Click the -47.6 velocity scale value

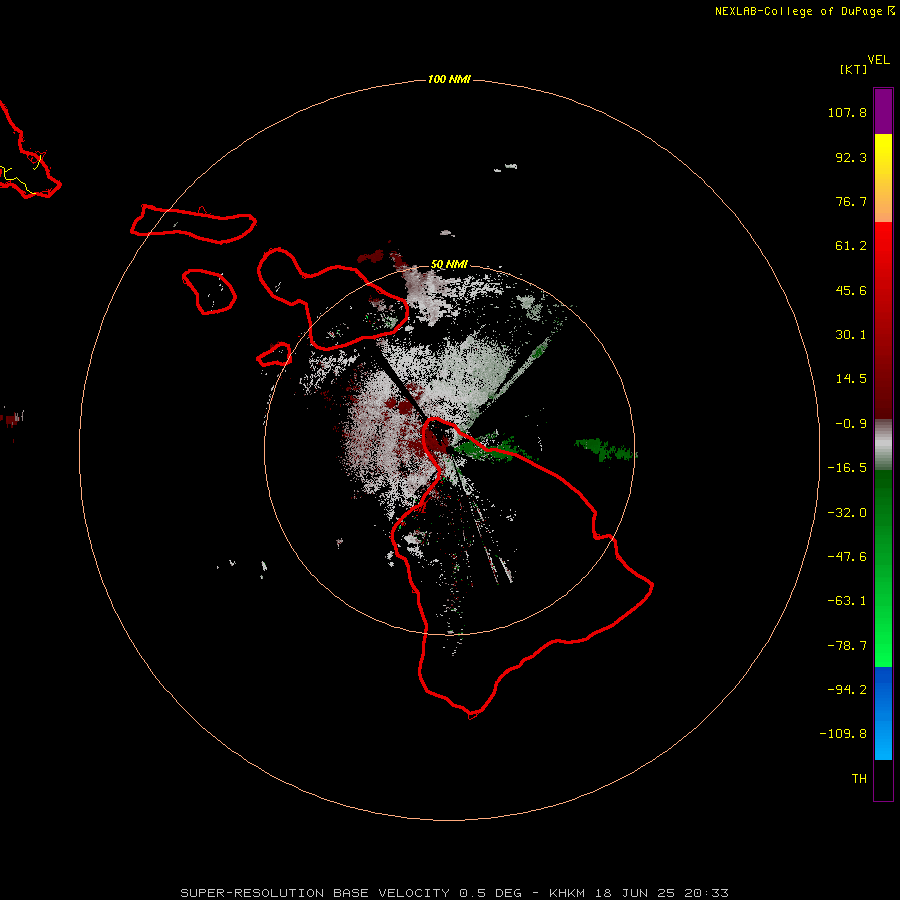(847, 557)
